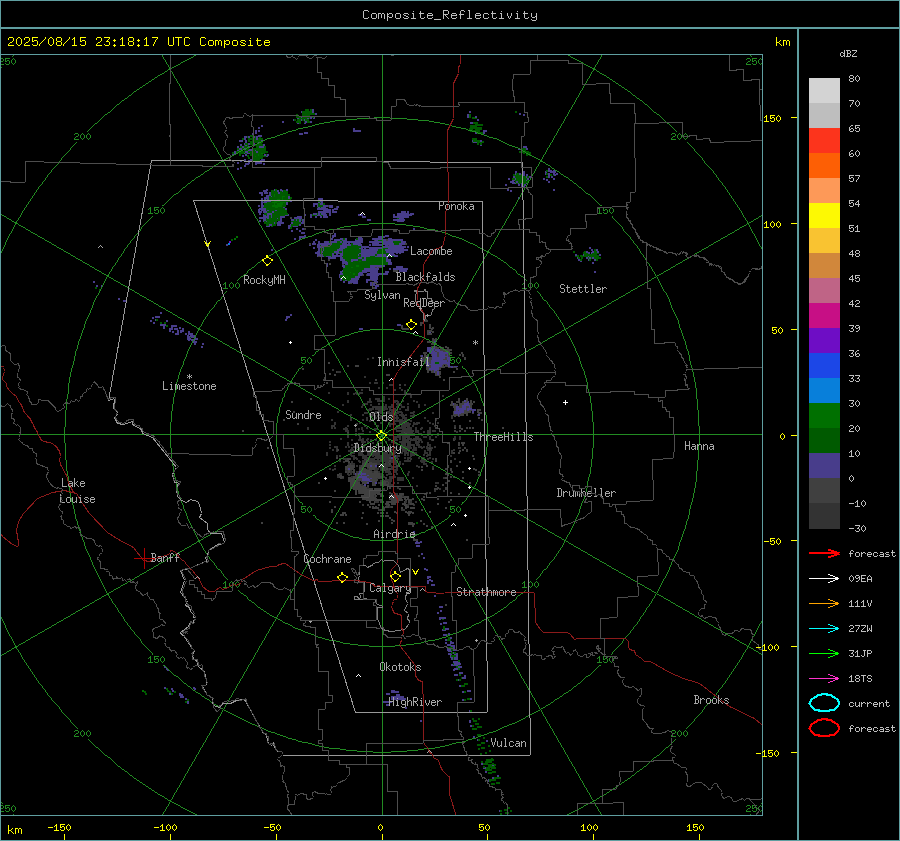Screen dimensions: 900x841
Task: Click the cyan current ellipse legend icon
Action: (824, 703)
